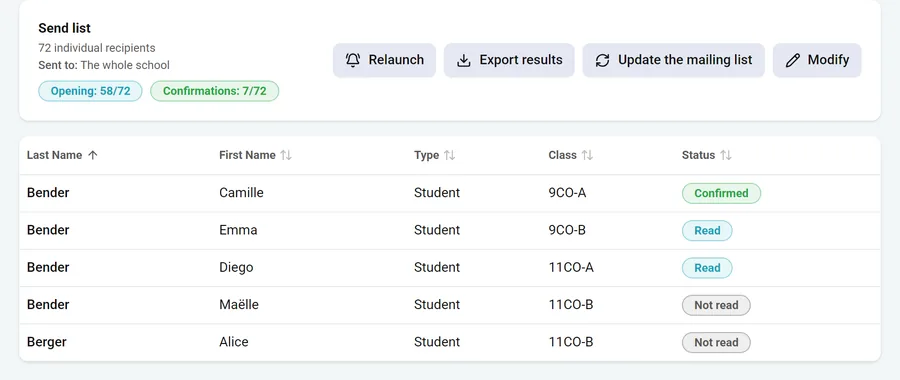Click the Relaunch bell icon
The height and width of the screenshot is (380, 900).
[353, 60]
